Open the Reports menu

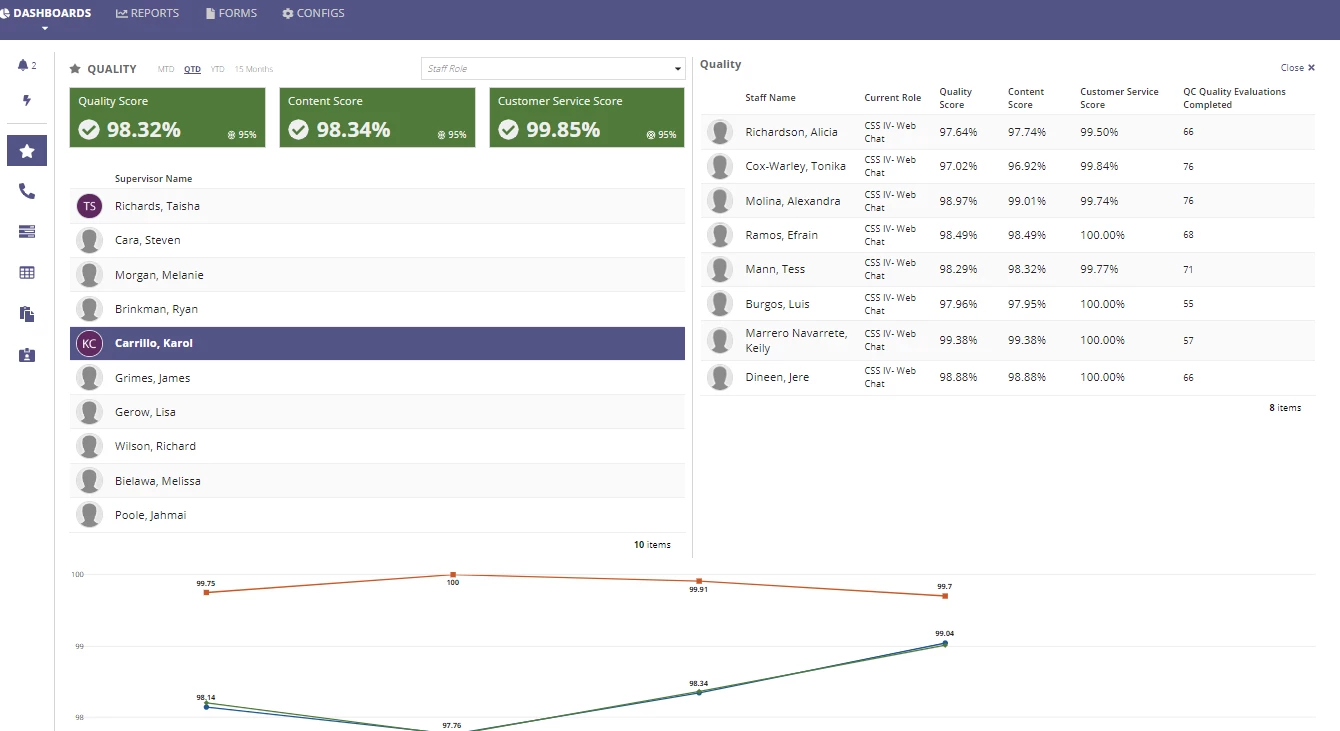tap(148, 13)
